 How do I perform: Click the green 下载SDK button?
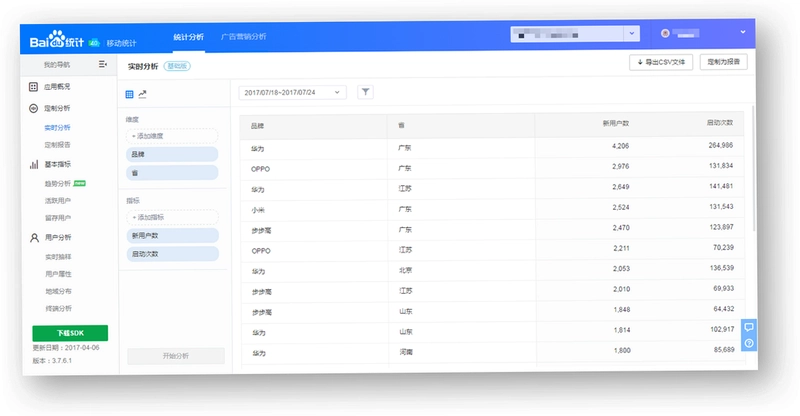(x=70, y=333)
